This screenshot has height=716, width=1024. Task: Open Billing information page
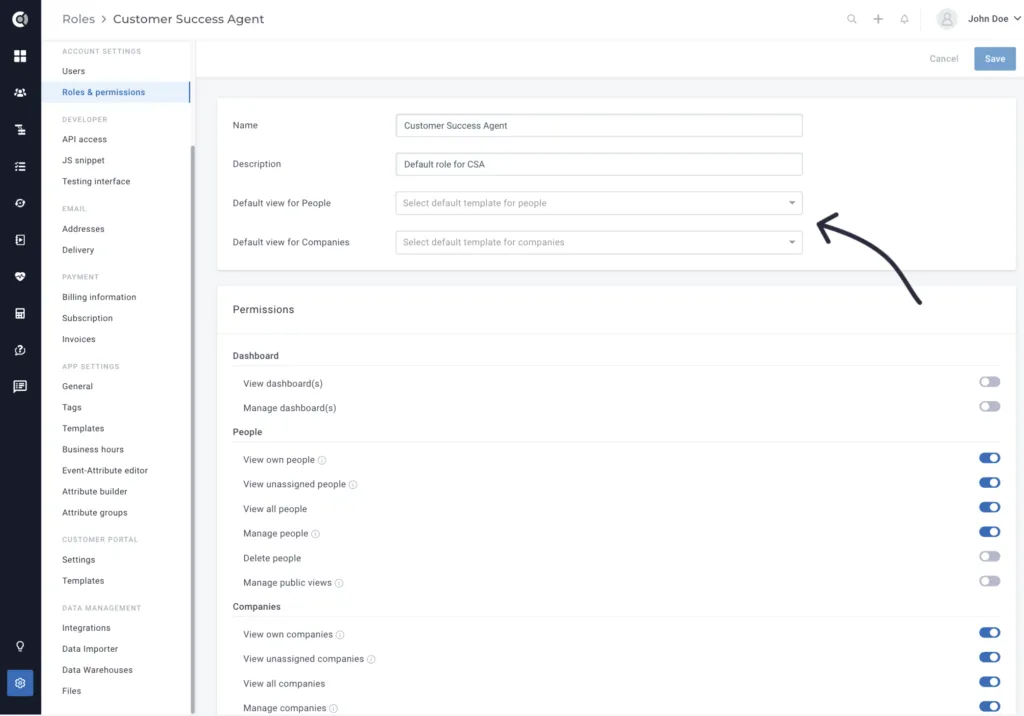pyautogui.click(x=99, y=297)
